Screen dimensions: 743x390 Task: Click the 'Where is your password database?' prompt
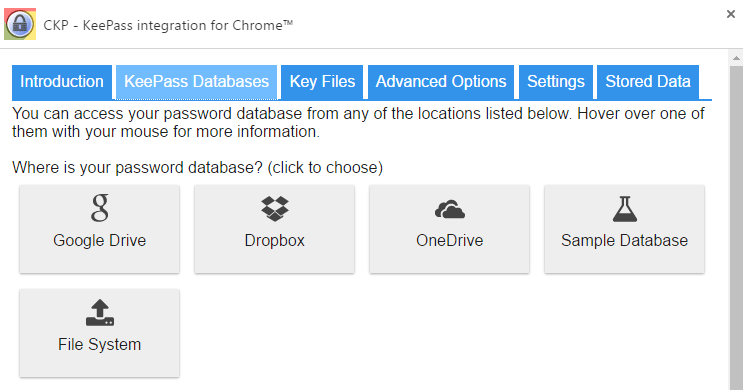198,168
